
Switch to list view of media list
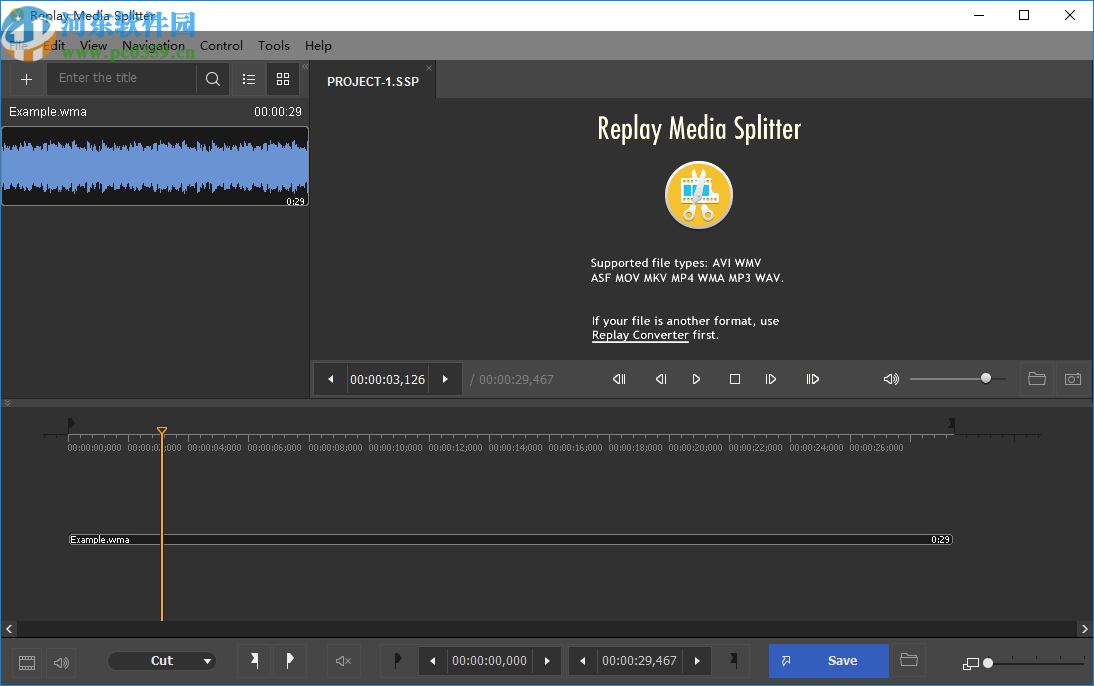click(x=249, y=78)
